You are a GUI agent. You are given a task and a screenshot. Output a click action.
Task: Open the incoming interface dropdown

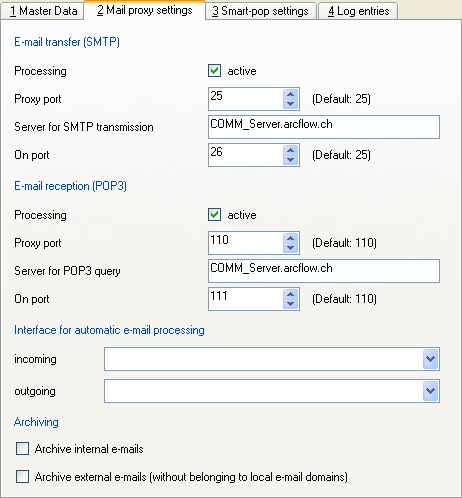point(430,359)
